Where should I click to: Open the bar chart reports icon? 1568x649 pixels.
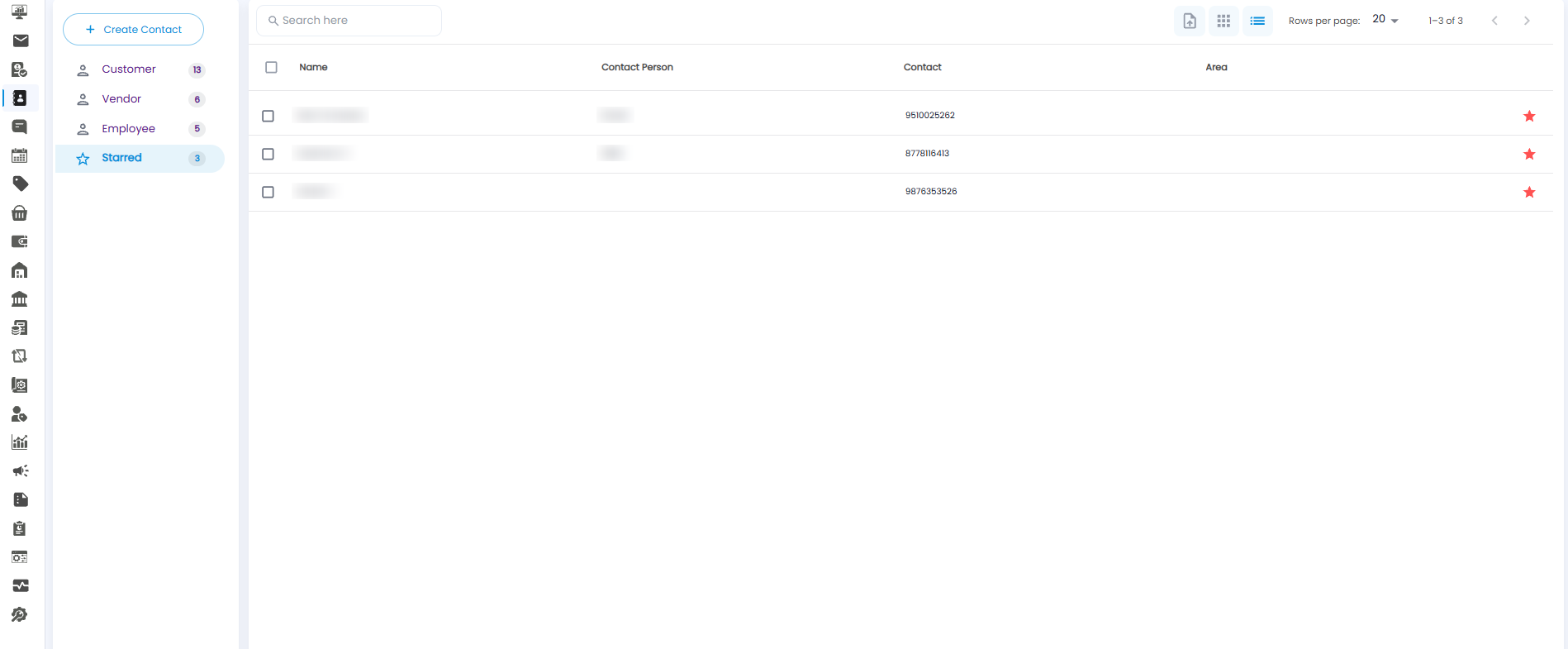(x=20, y=442)
